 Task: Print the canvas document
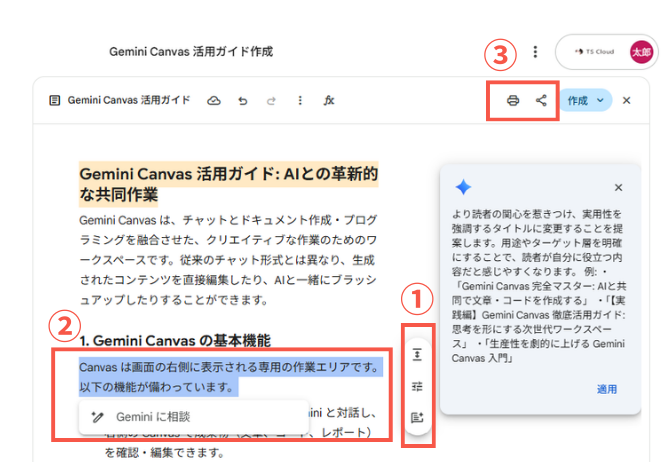pyautogui.click(x=513, y=101)
